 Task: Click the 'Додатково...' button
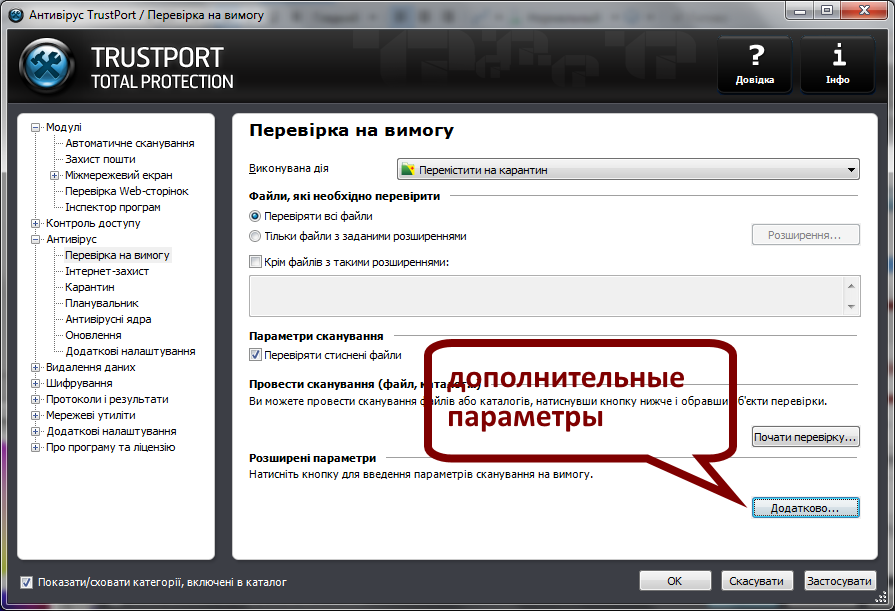point(805,507)
